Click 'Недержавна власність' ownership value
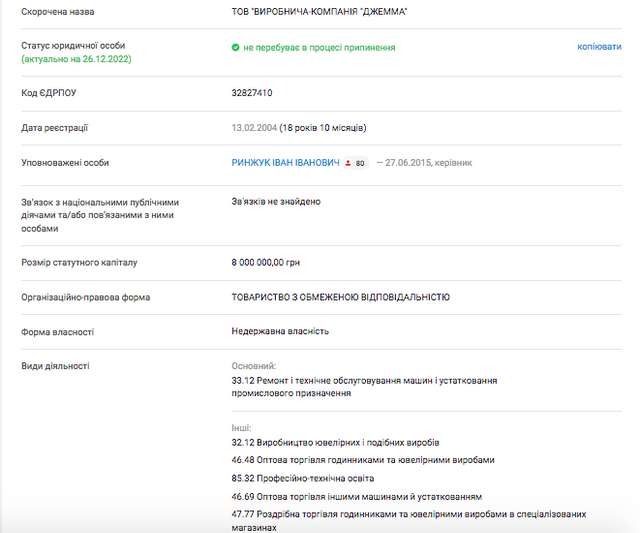The width and height of the screenshot is (640, 533). coord(280,331)
